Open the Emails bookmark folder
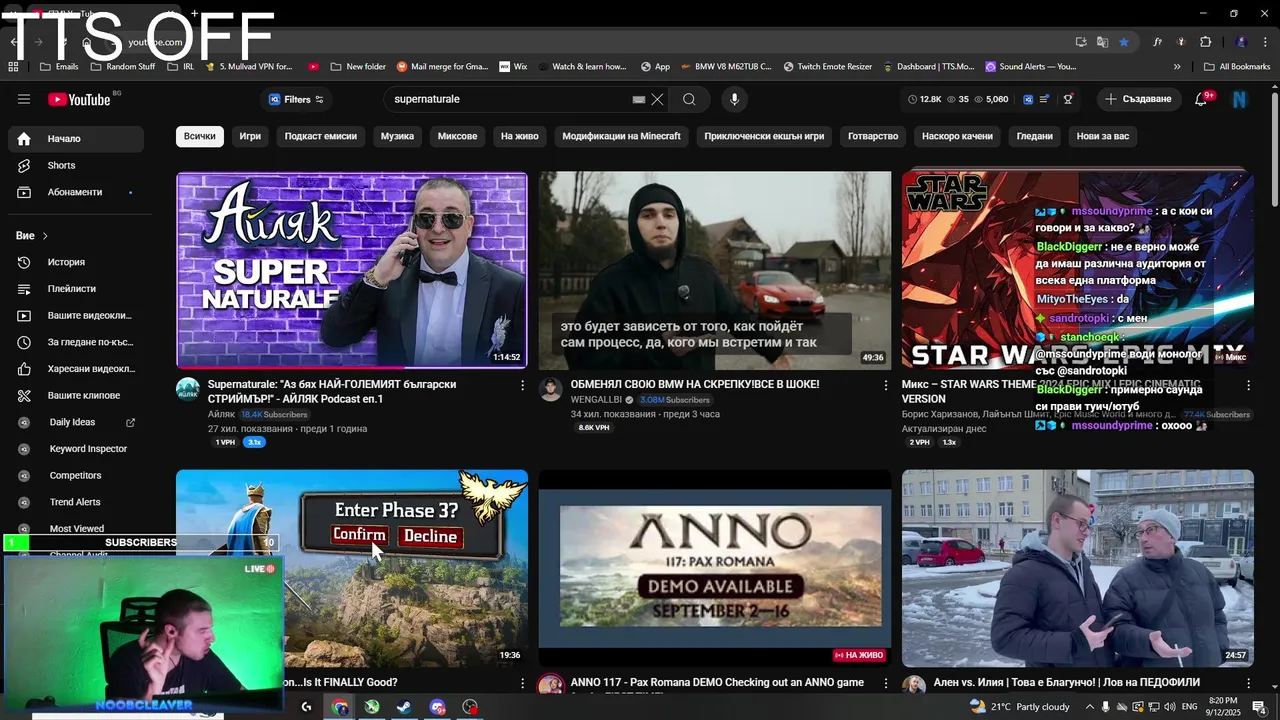 (x=59, y=67)
